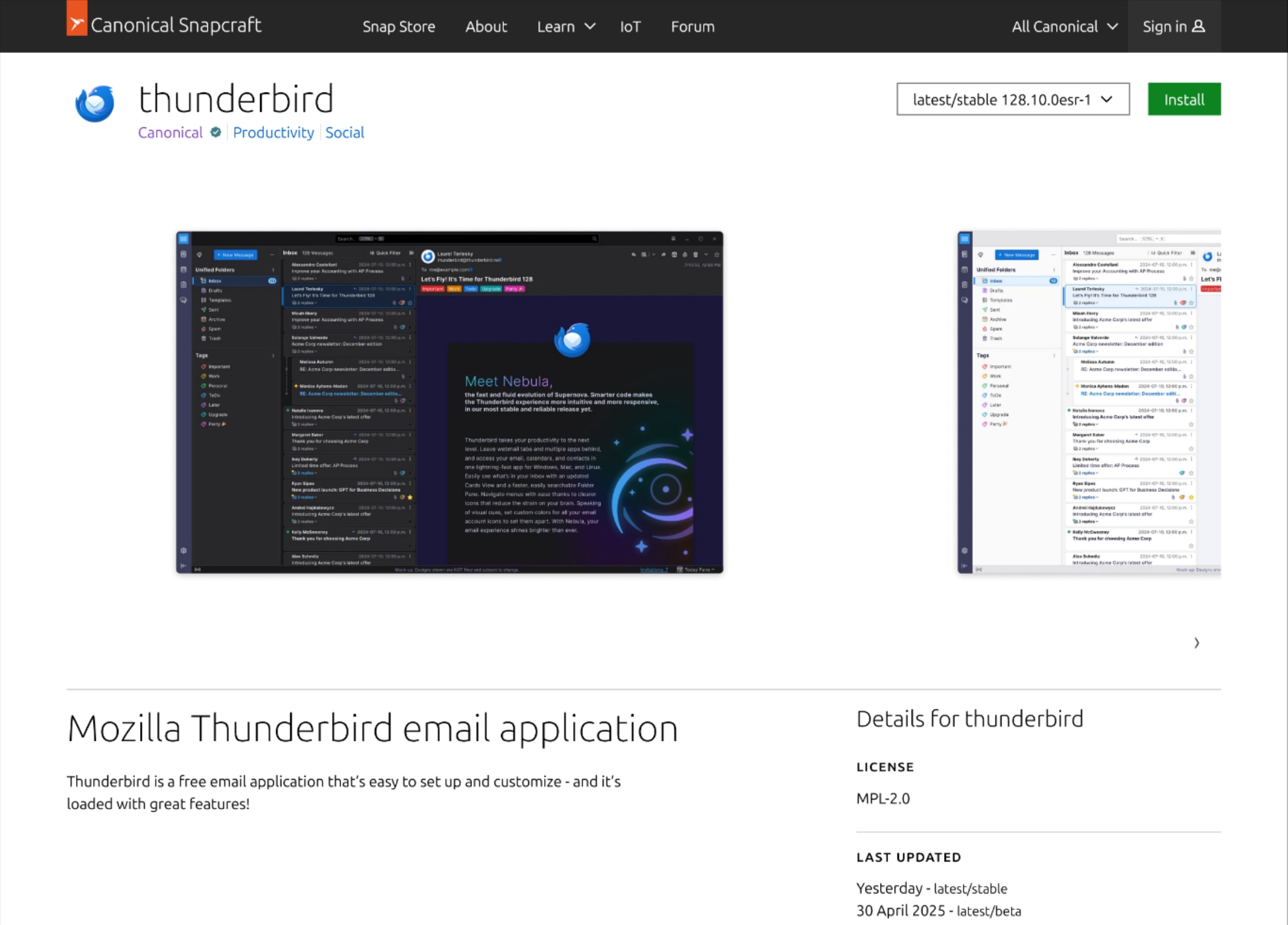Click the thunderbird title text
This screenshot has width=1288, height=925.
click(x=236, y=99)
